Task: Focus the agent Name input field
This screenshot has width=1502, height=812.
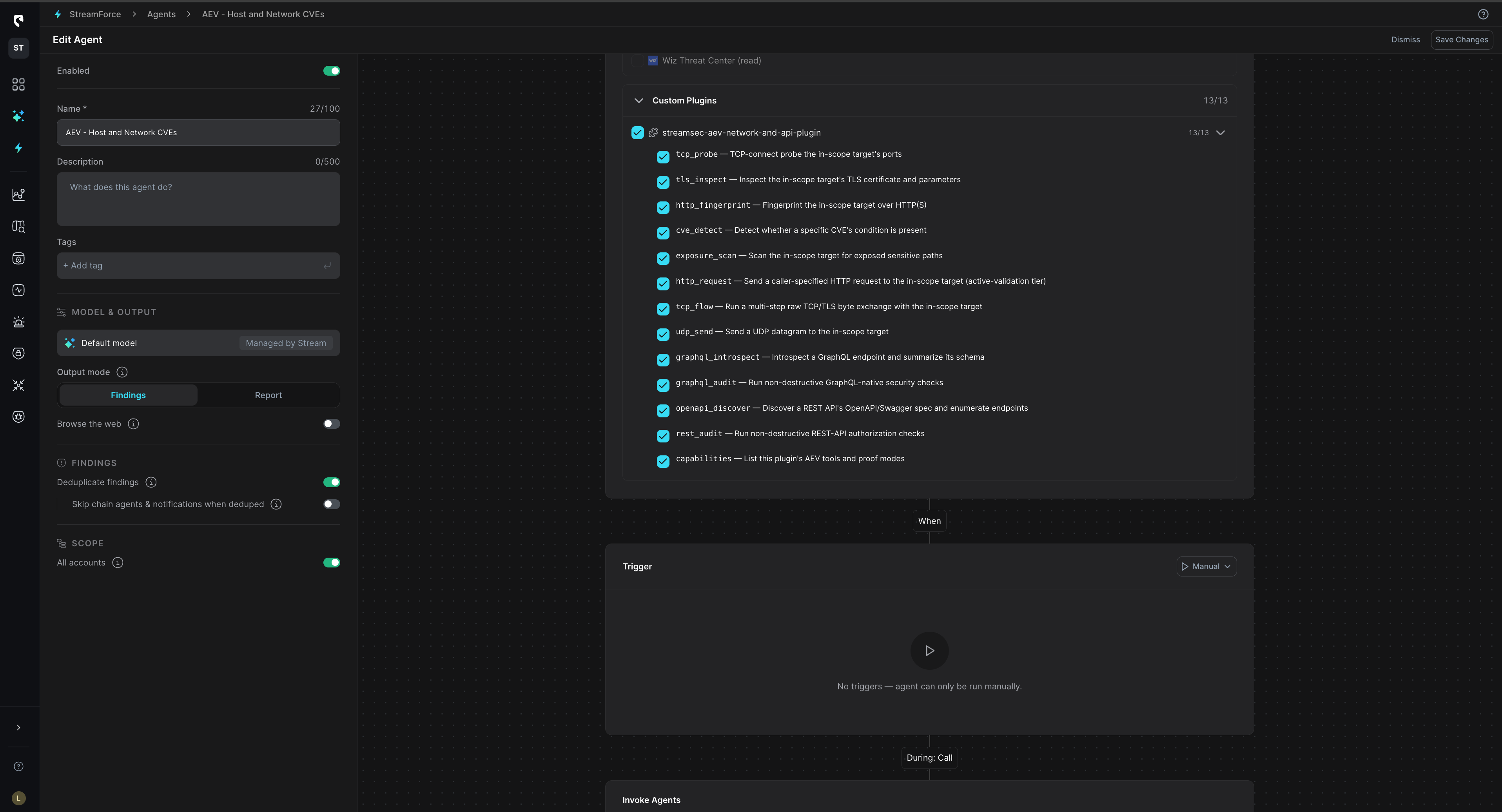Action: pyautogui.click(x=198, y=133)
